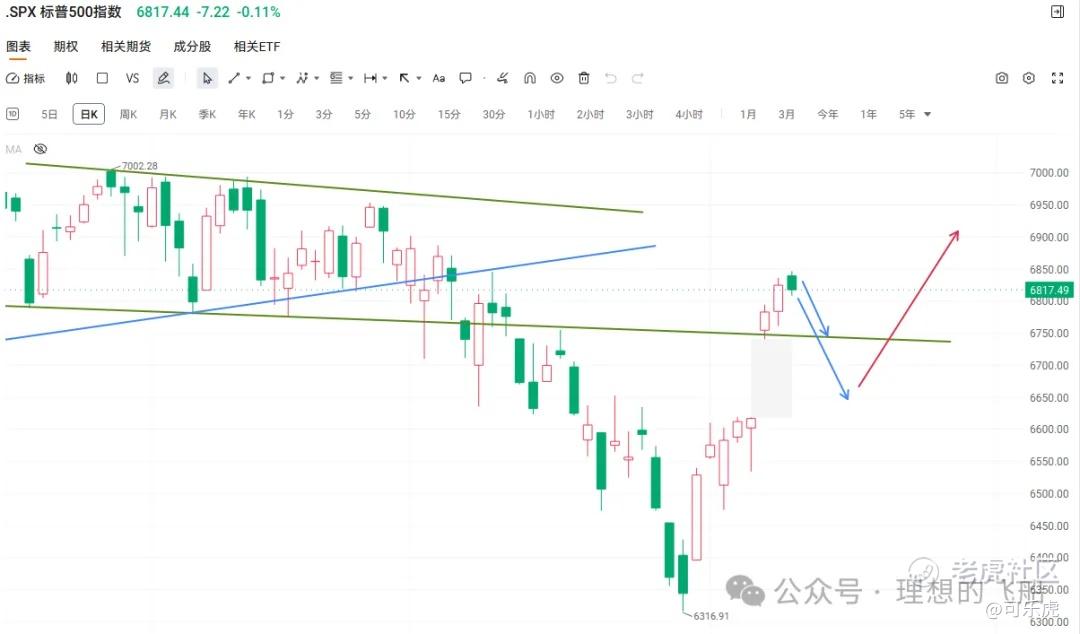The width and height of the screenshot is (1080, 634).
Task: Click the candlestick chart type icon
Action: (72, 78)
